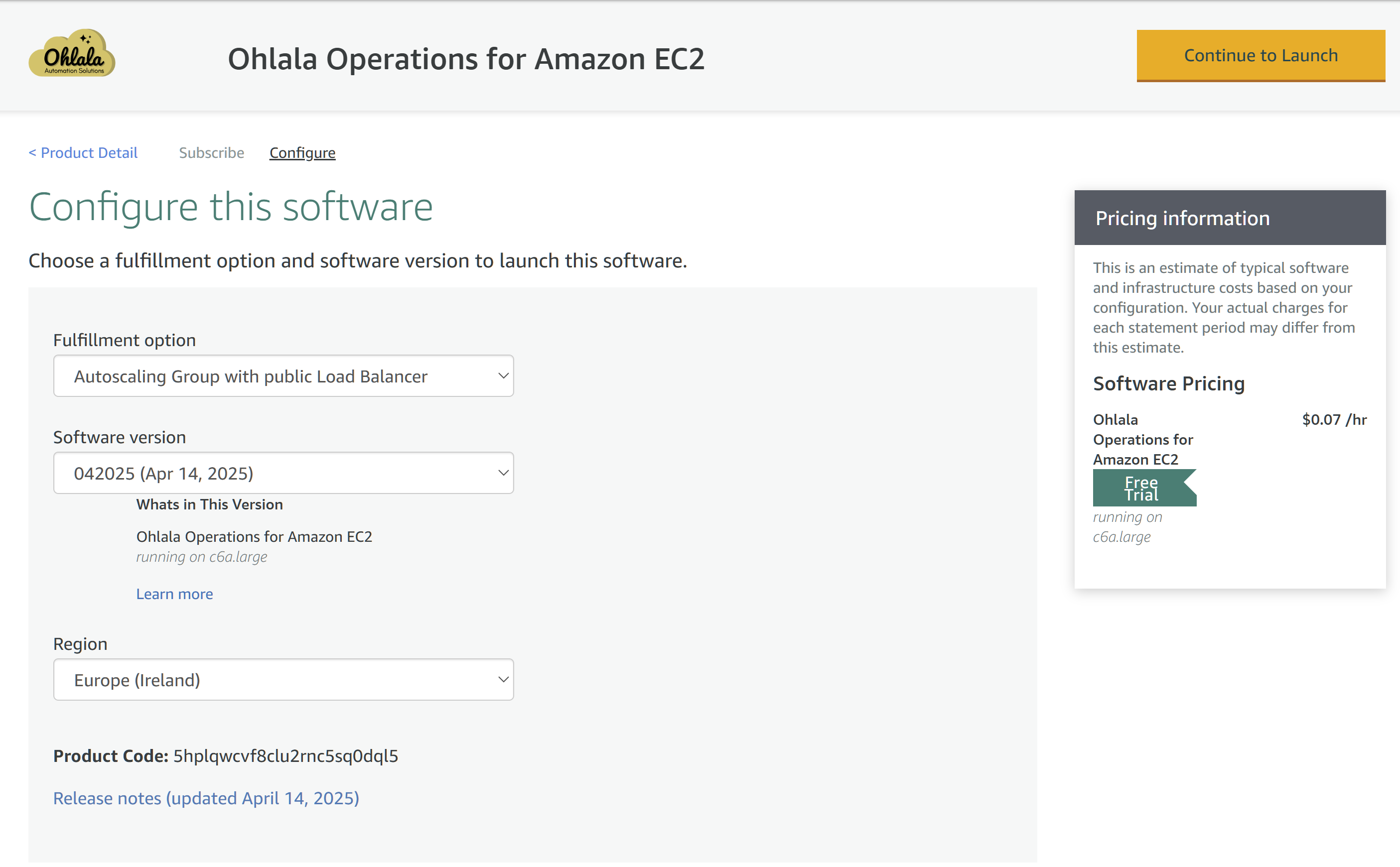Screen dimensions: 1400x867
Task: Click the Region label
Action: 80,644
